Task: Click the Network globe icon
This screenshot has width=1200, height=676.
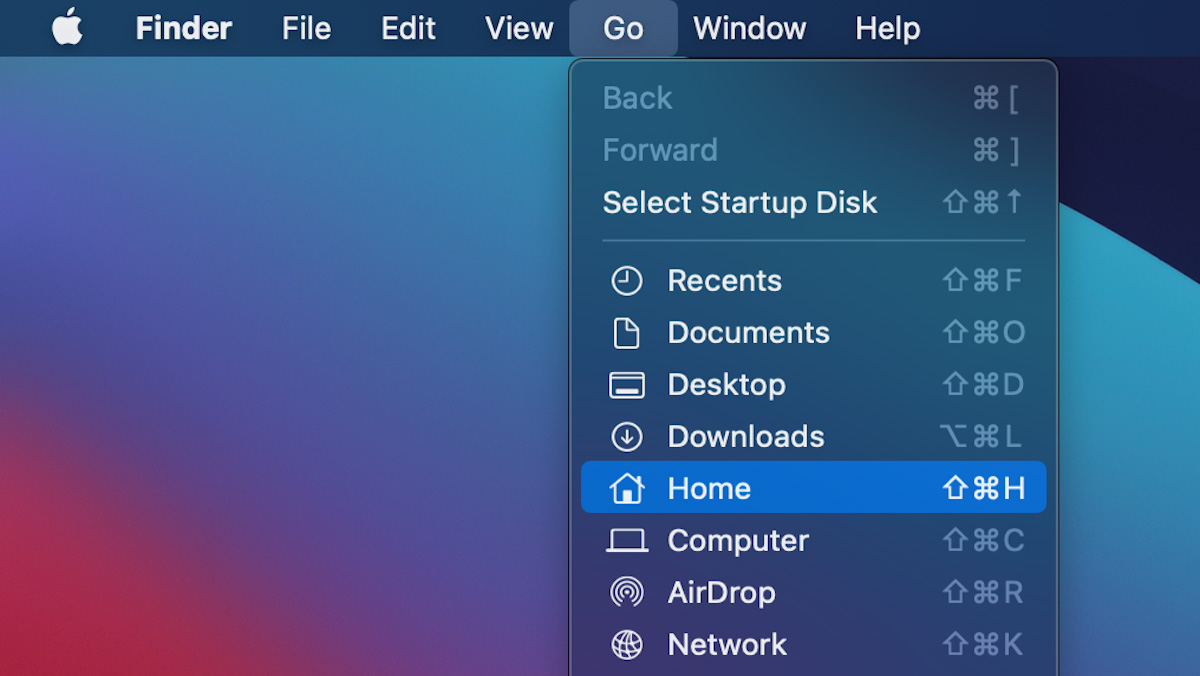Action: [627, 645]
